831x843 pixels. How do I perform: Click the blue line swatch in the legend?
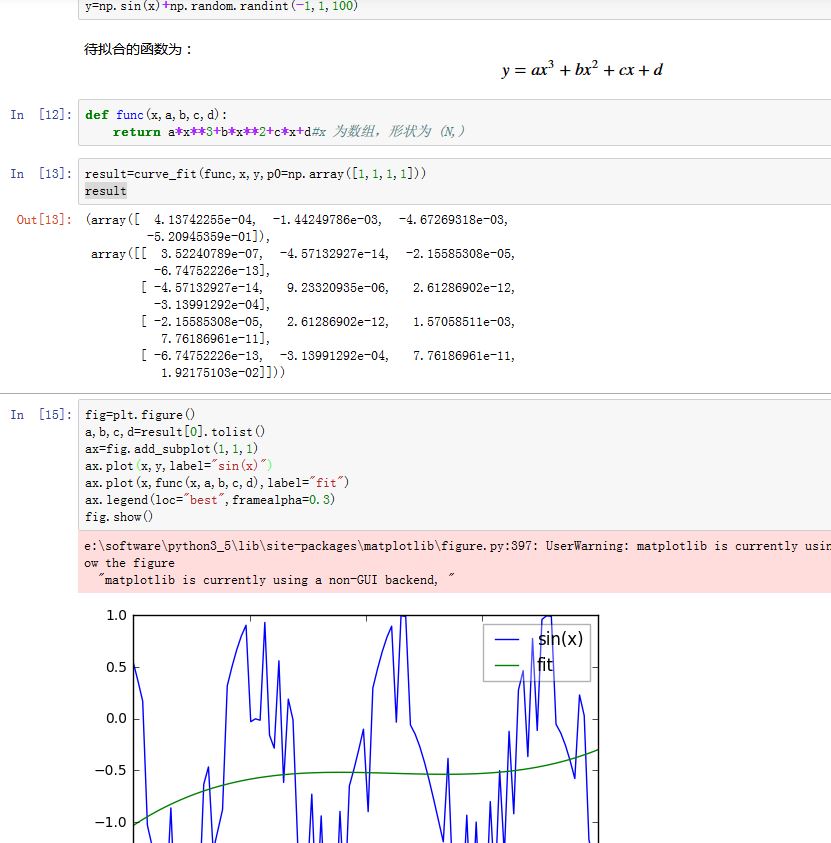[x=507, y=640]
